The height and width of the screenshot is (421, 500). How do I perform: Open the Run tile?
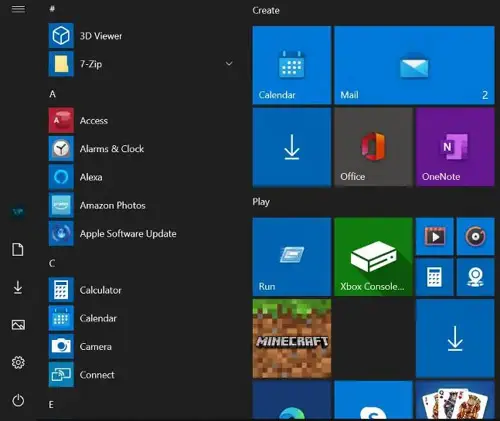[292, 257]
